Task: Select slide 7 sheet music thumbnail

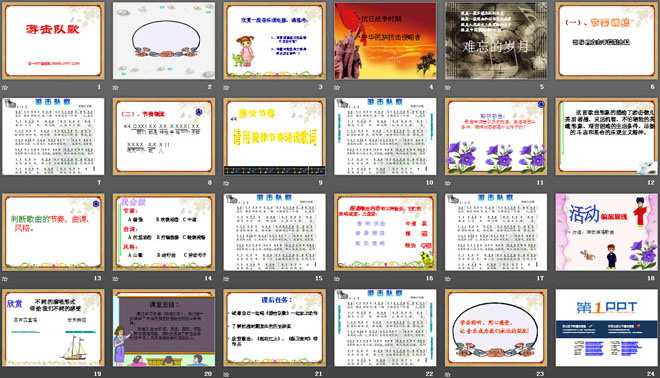Action: pos(53,136)
